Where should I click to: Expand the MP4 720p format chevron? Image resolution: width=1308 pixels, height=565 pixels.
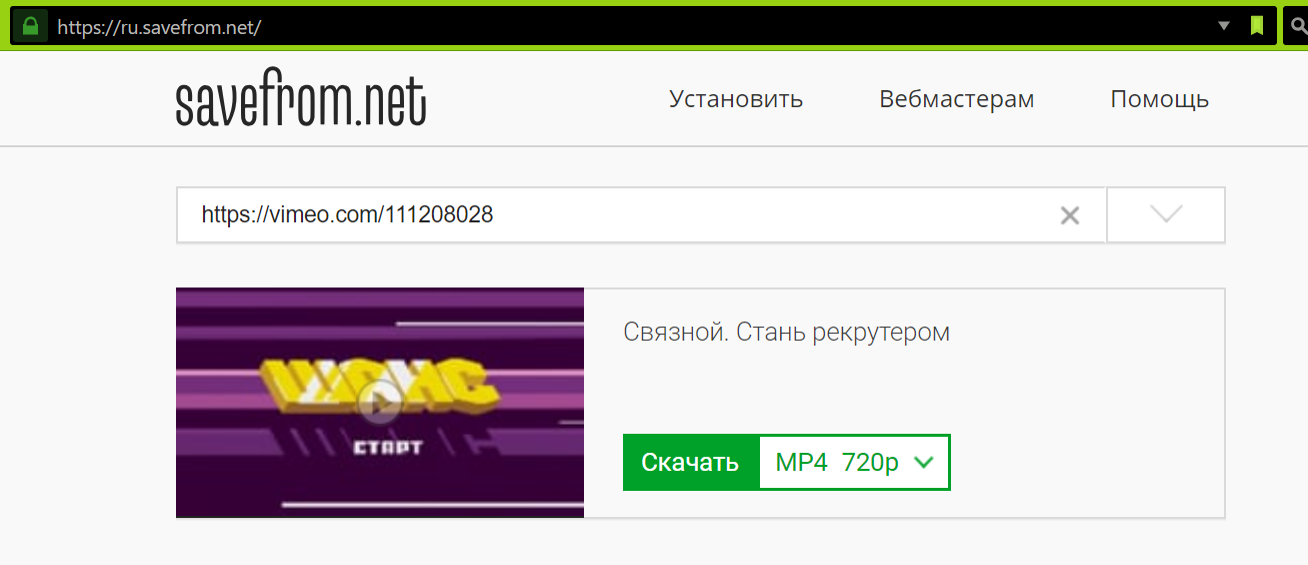924,462
